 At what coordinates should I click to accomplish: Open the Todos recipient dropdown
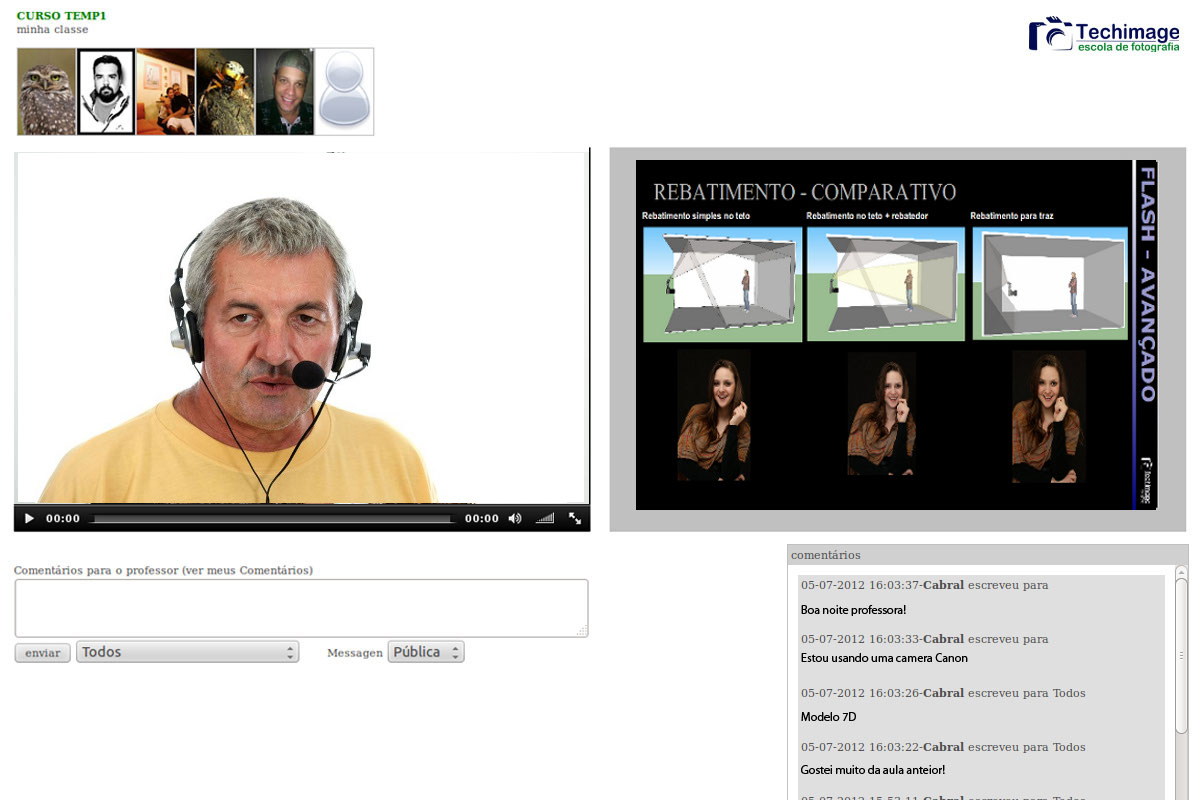click(x=187, y=652)
